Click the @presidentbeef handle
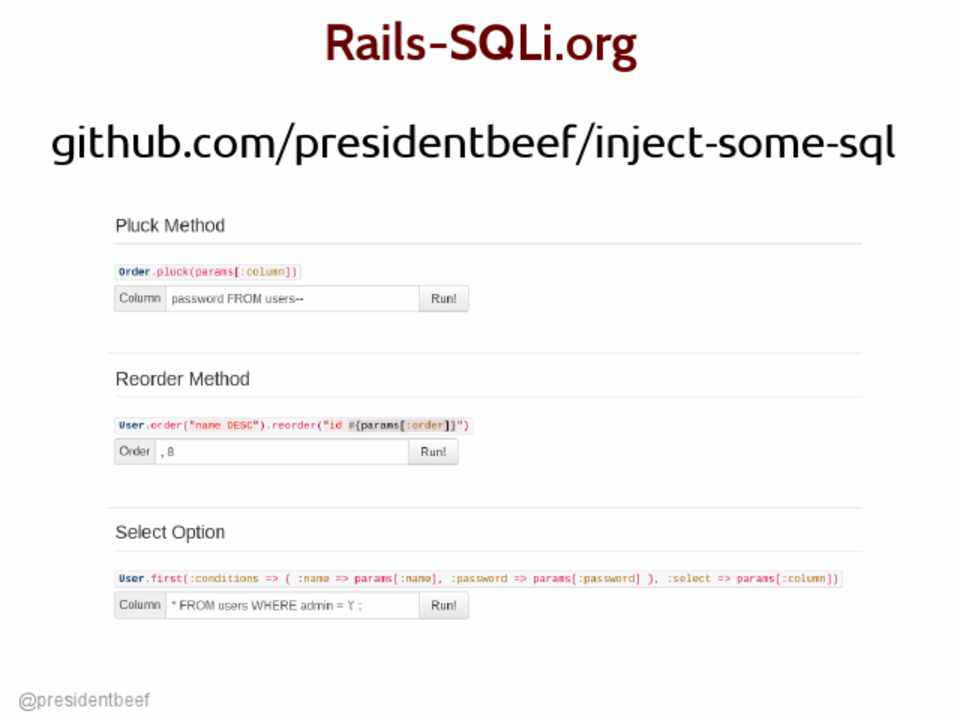960x720 pixels. [85, 700]
